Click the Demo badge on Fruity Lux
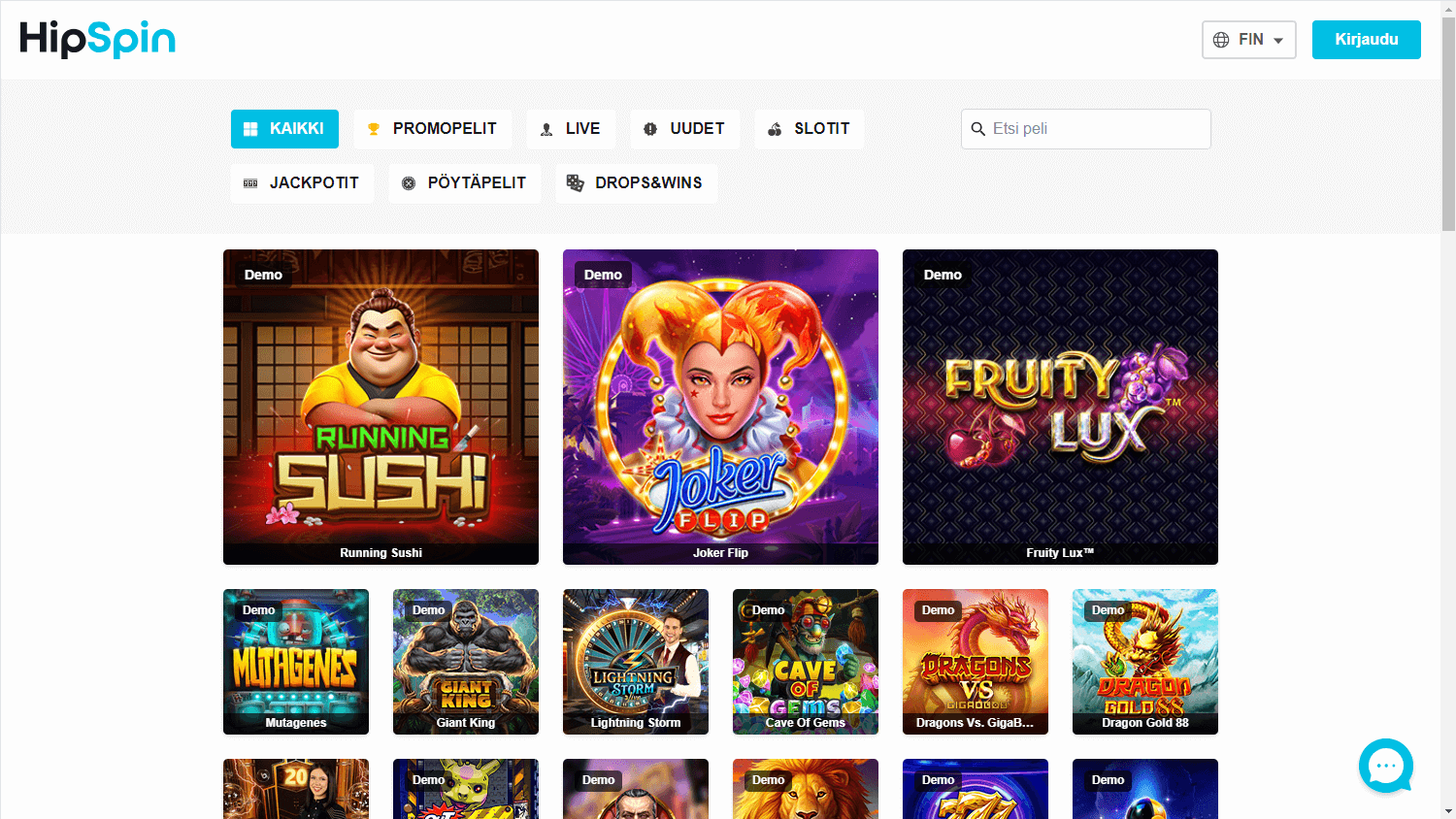The height and width of the screenshot is (819, 1456). coord(943,275)
